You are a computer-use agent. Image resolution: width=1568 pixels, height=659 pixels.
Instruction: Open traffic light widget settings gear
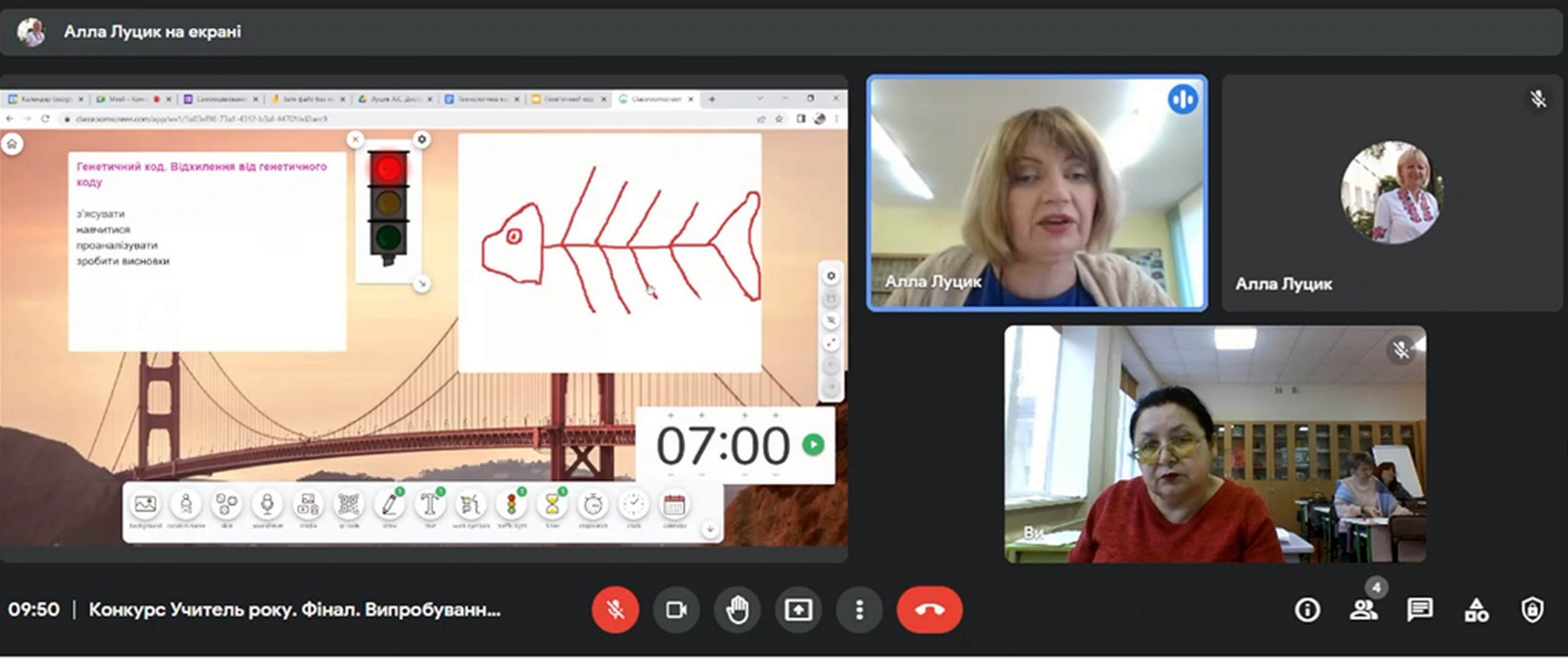(x=421, y=140)
